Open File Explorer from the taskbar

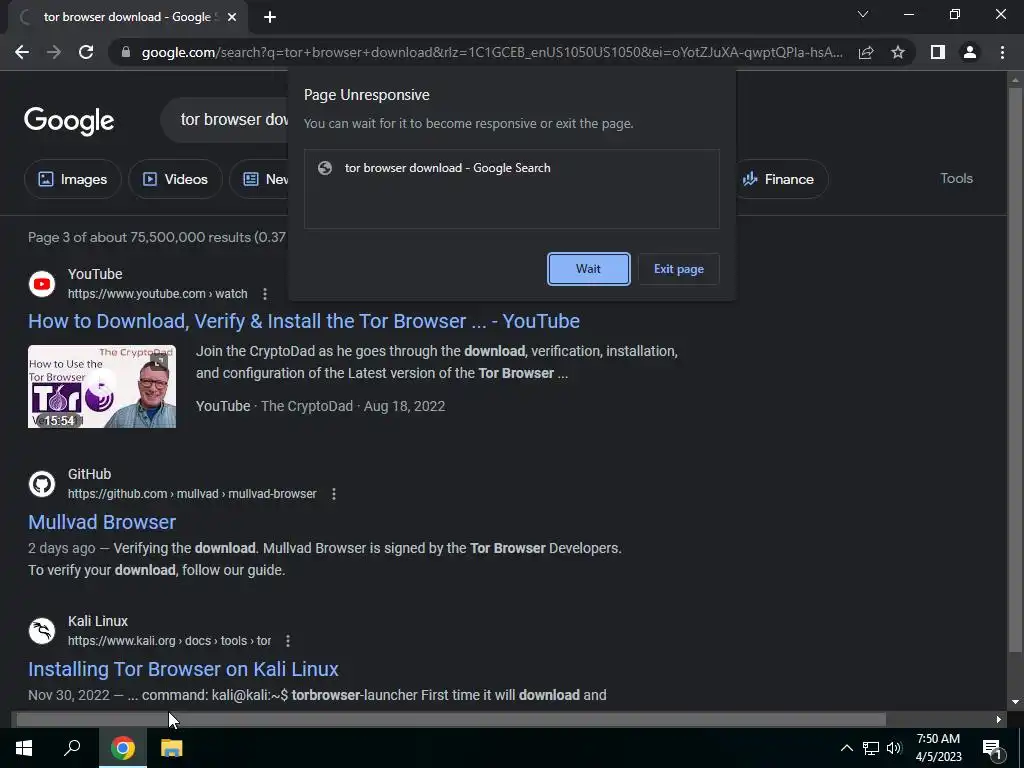pos(172,748)
